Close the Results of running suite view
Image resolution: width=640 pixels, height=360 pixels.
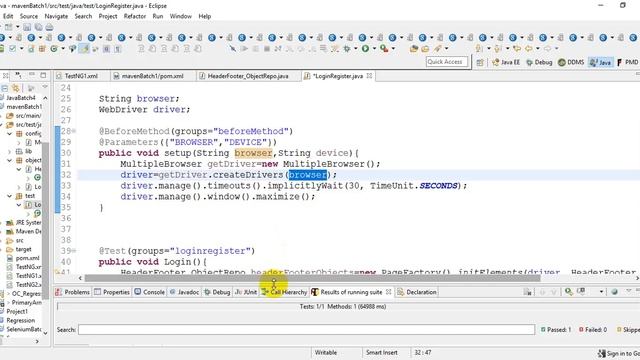(389, 292)
